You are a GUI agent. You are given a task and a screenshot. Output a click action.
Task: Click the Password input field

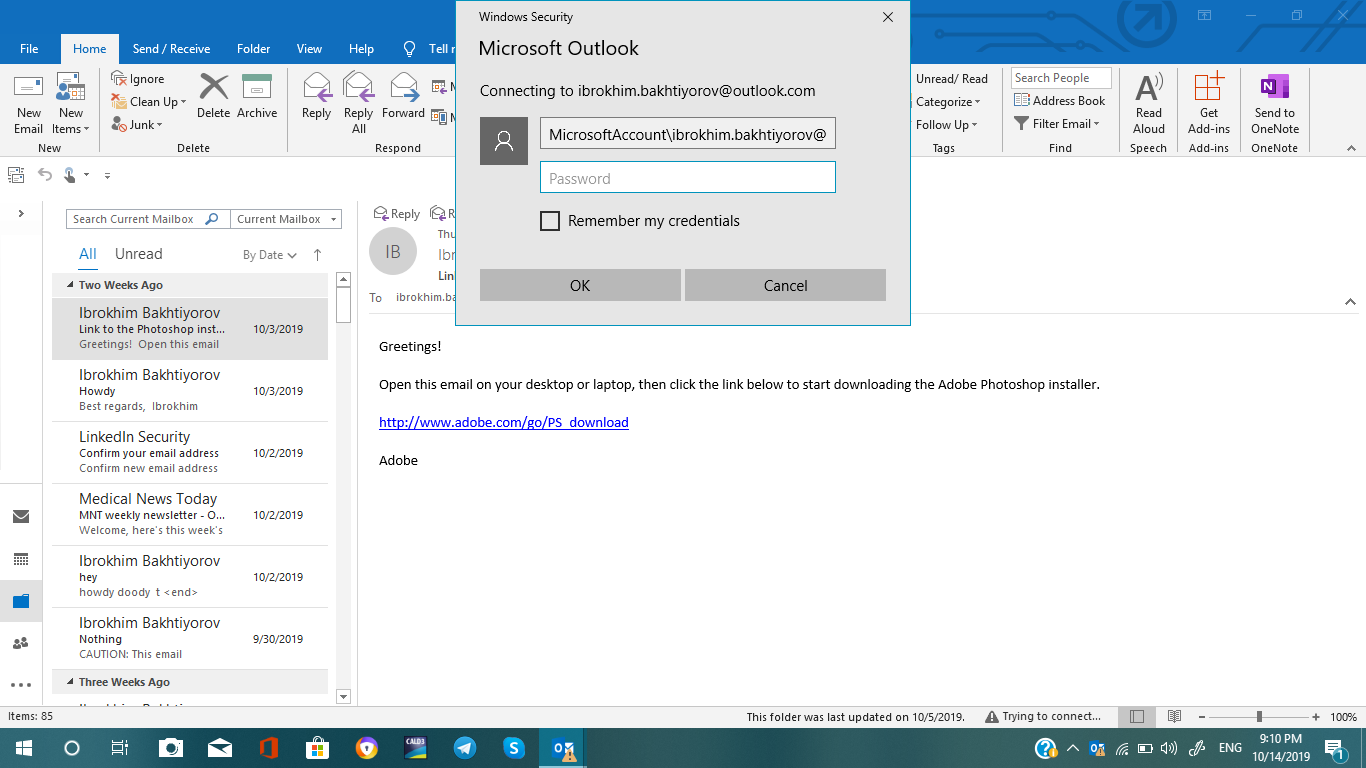[687, 178]
